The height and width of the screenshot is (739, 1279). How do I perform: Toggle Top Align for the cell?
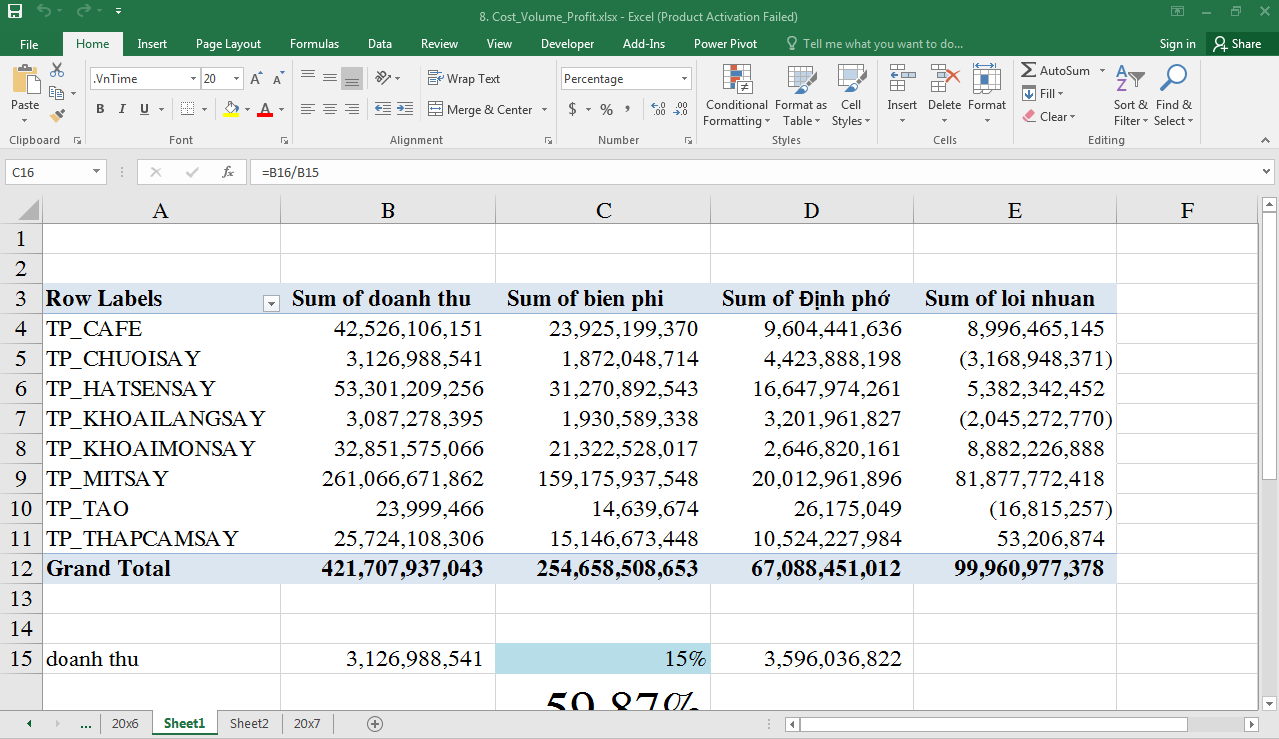[x=308, y=78]
